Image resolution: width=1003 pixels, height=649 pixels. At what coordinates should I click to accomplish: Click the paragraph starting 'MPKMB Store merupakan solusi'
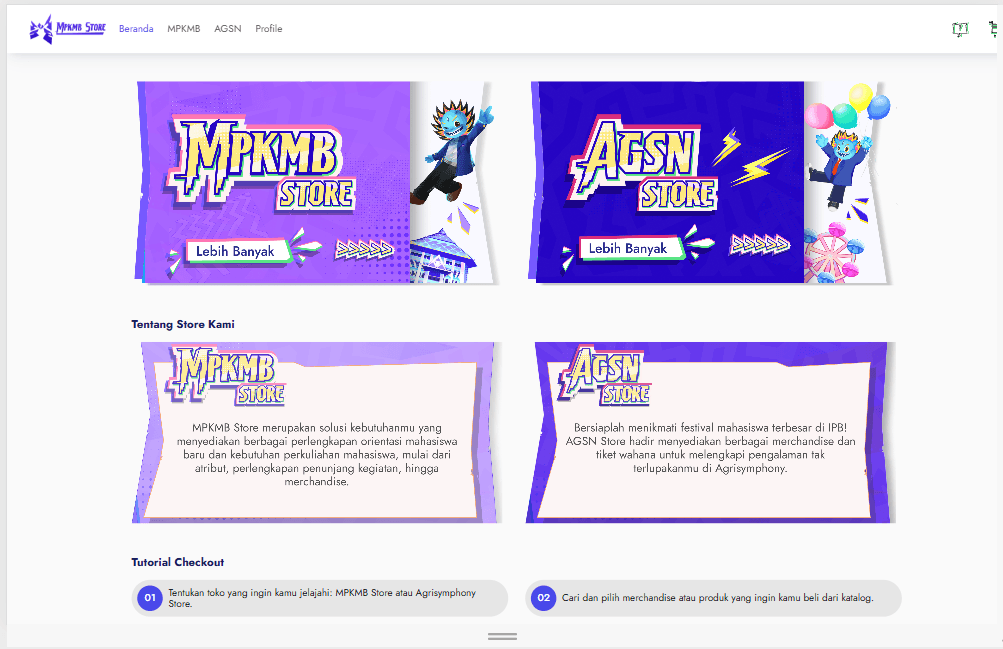(x=317, y=455)
